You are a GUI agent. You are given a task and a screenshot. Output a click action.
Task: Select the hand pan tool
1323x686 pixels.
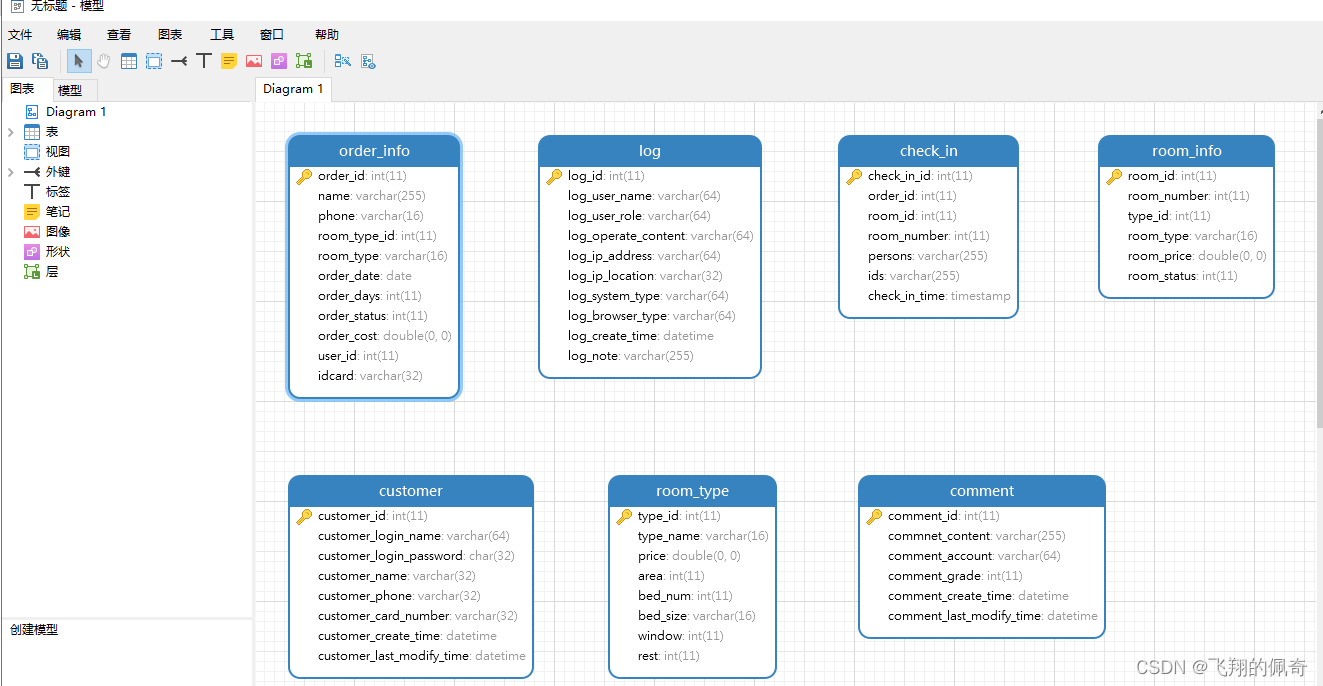point(104,61)
